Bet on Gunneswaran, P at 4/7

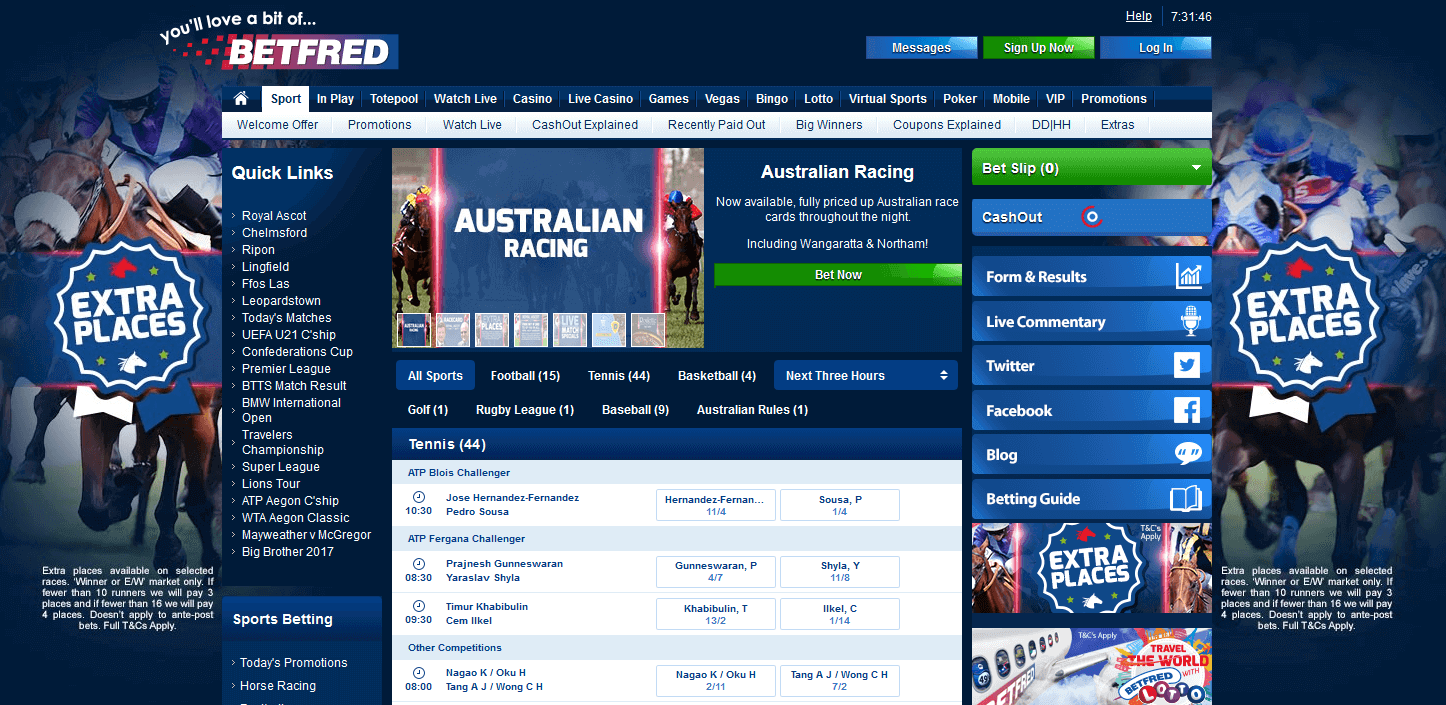pos(716,572)
